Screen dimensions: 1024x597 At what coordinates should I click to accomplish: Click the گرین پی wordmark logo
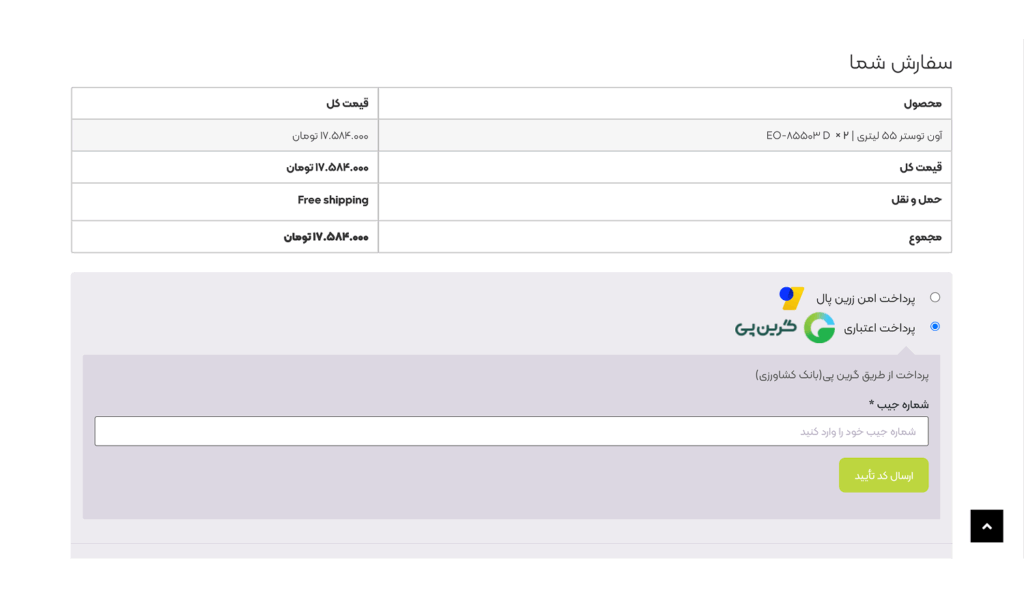[x=766, y=327]
